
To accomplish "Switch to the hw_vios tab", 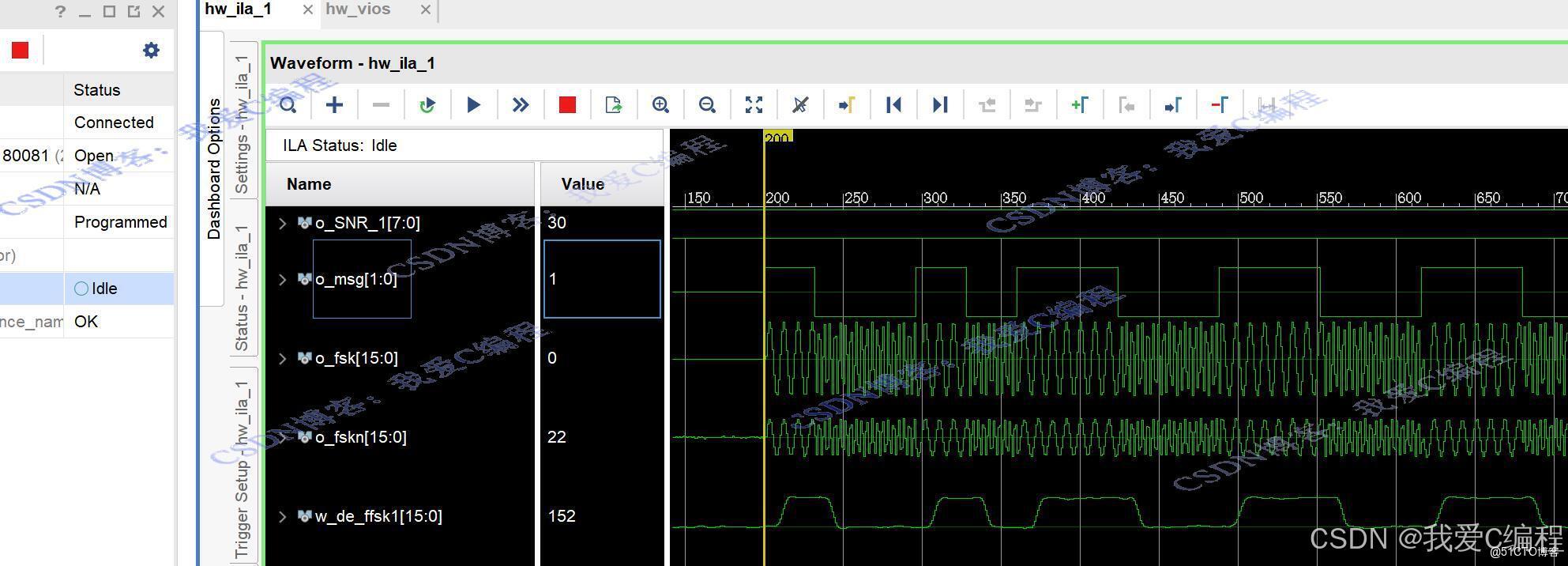I will click(x=358, y=9).
